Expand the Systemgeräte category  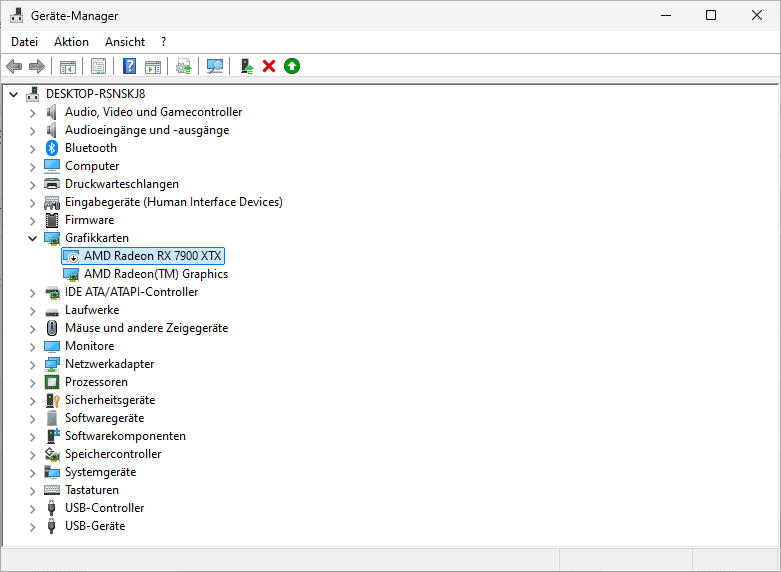pos(32,472)
